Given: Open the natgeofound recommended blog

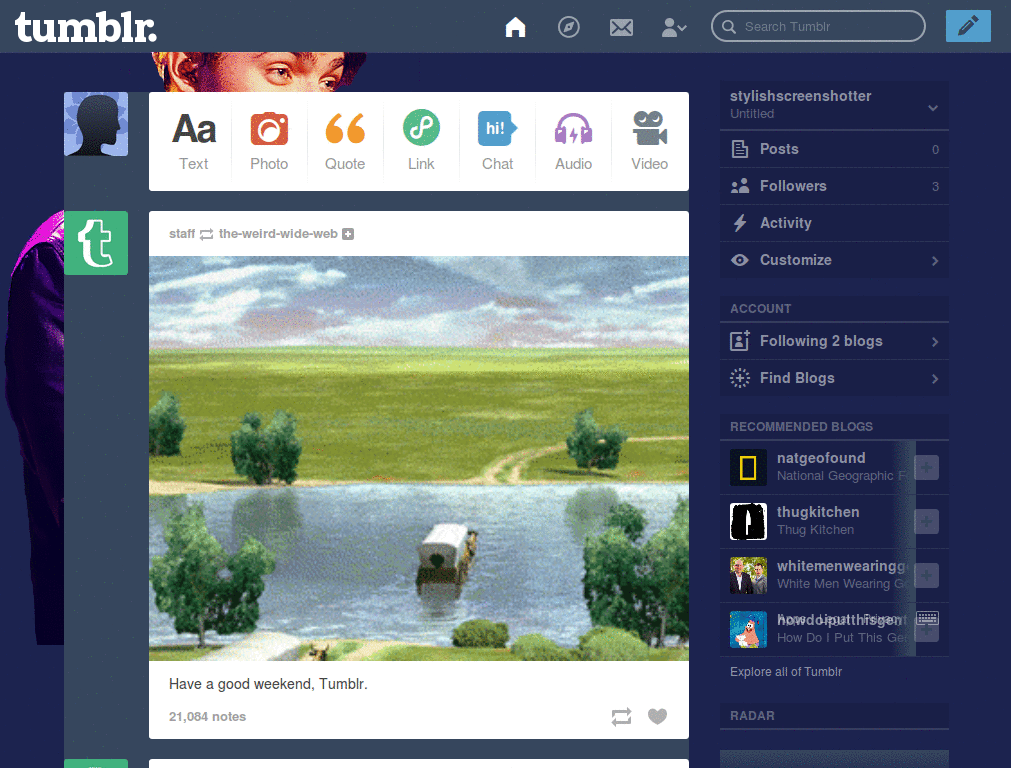Looking at the screenshot, I should tap(822, 458).
